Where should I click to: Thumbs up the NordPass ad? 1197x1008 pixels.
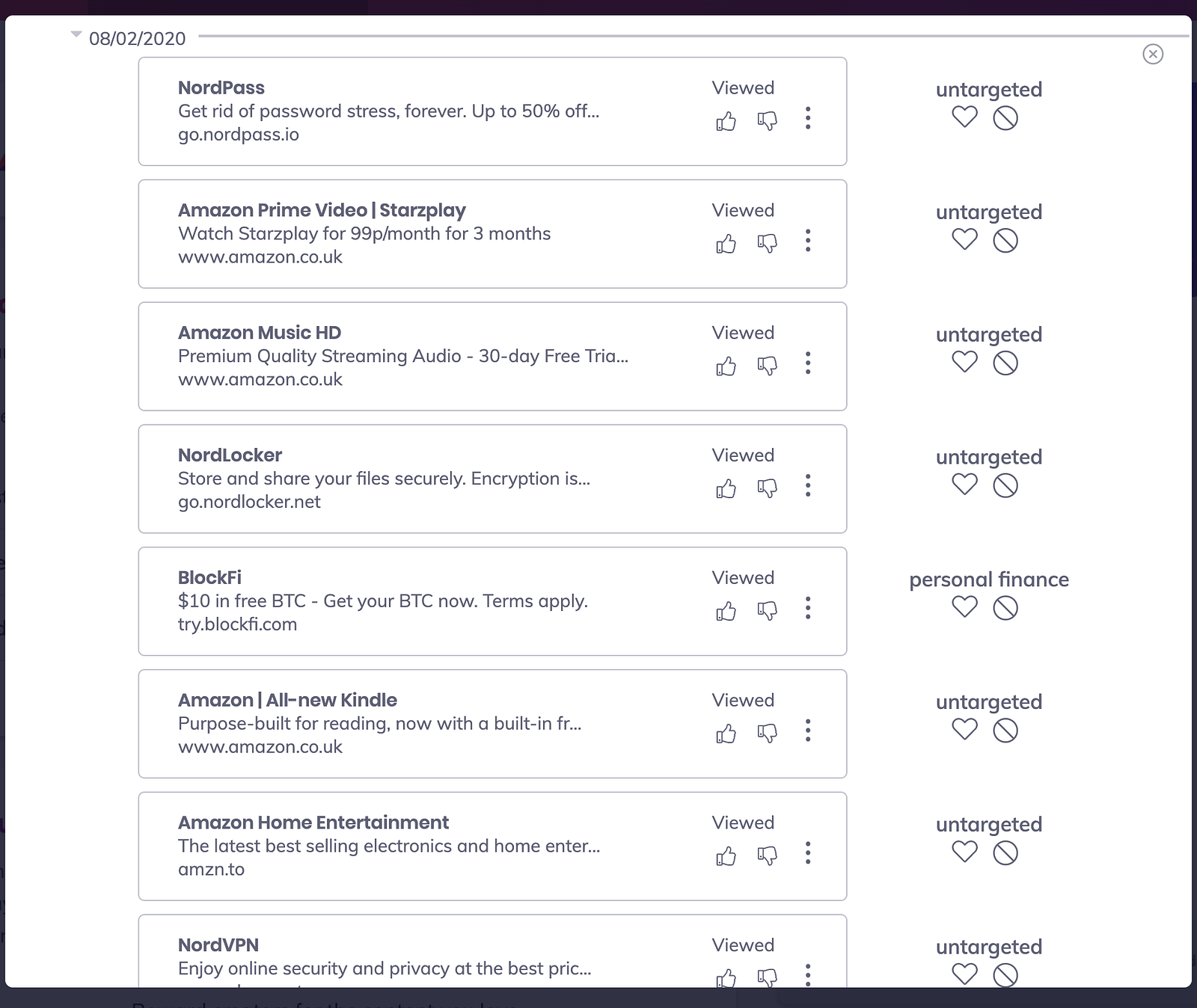click(x=726, y=121)
